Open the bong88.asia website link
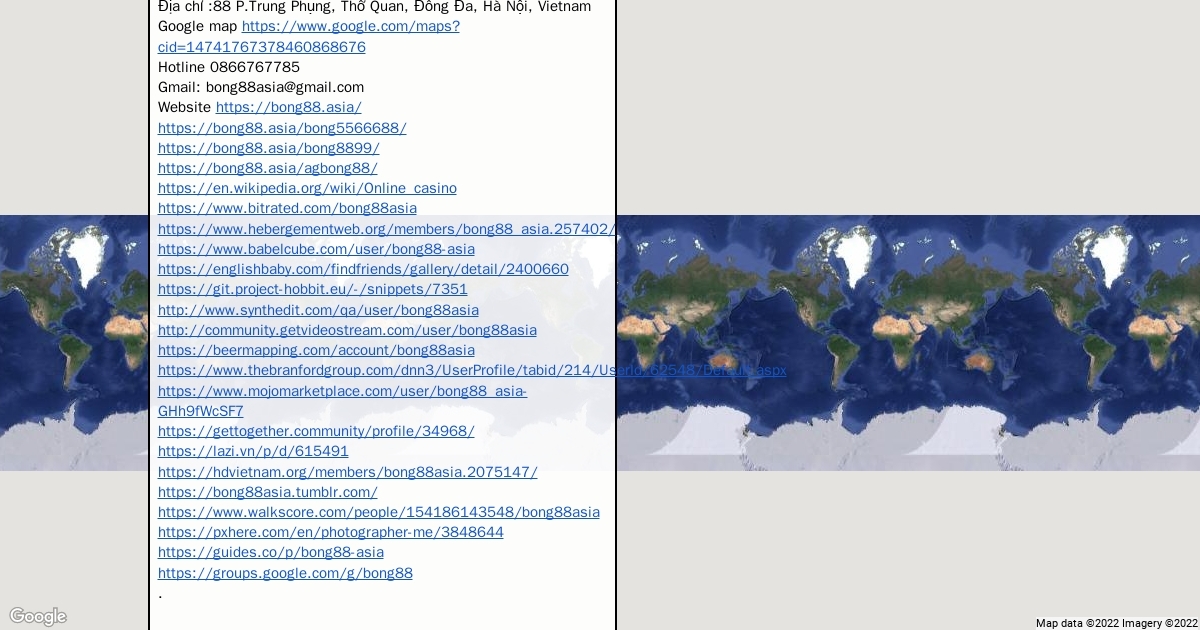1200x630 pixels. 288,107
